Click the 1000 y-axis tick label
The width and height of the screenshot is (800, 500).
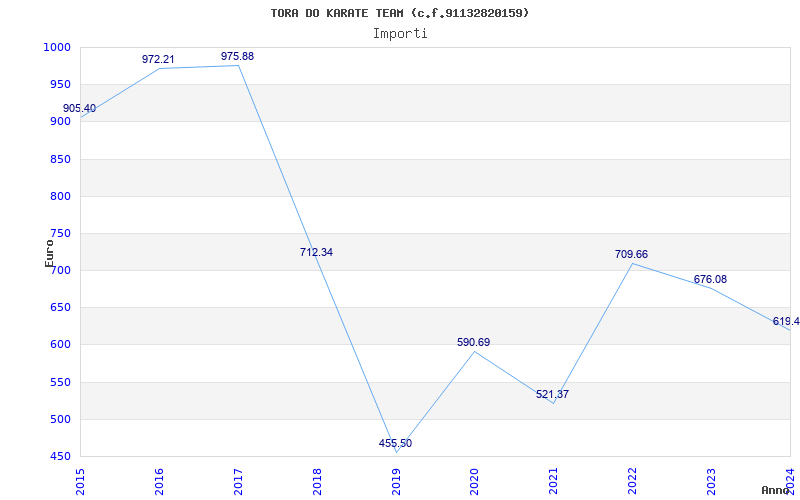click(x=57, y=47)
